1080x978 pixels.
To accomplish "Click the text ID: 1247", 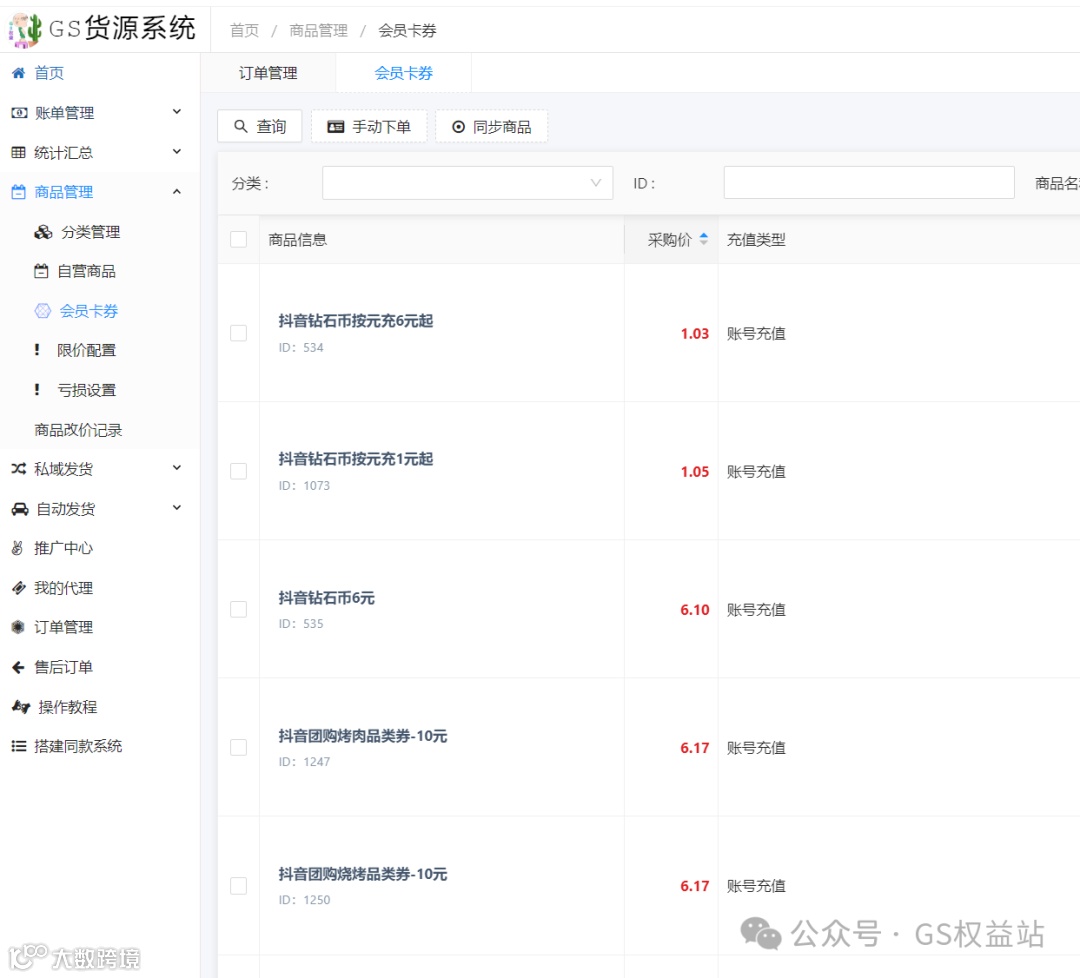I will 304,762.
